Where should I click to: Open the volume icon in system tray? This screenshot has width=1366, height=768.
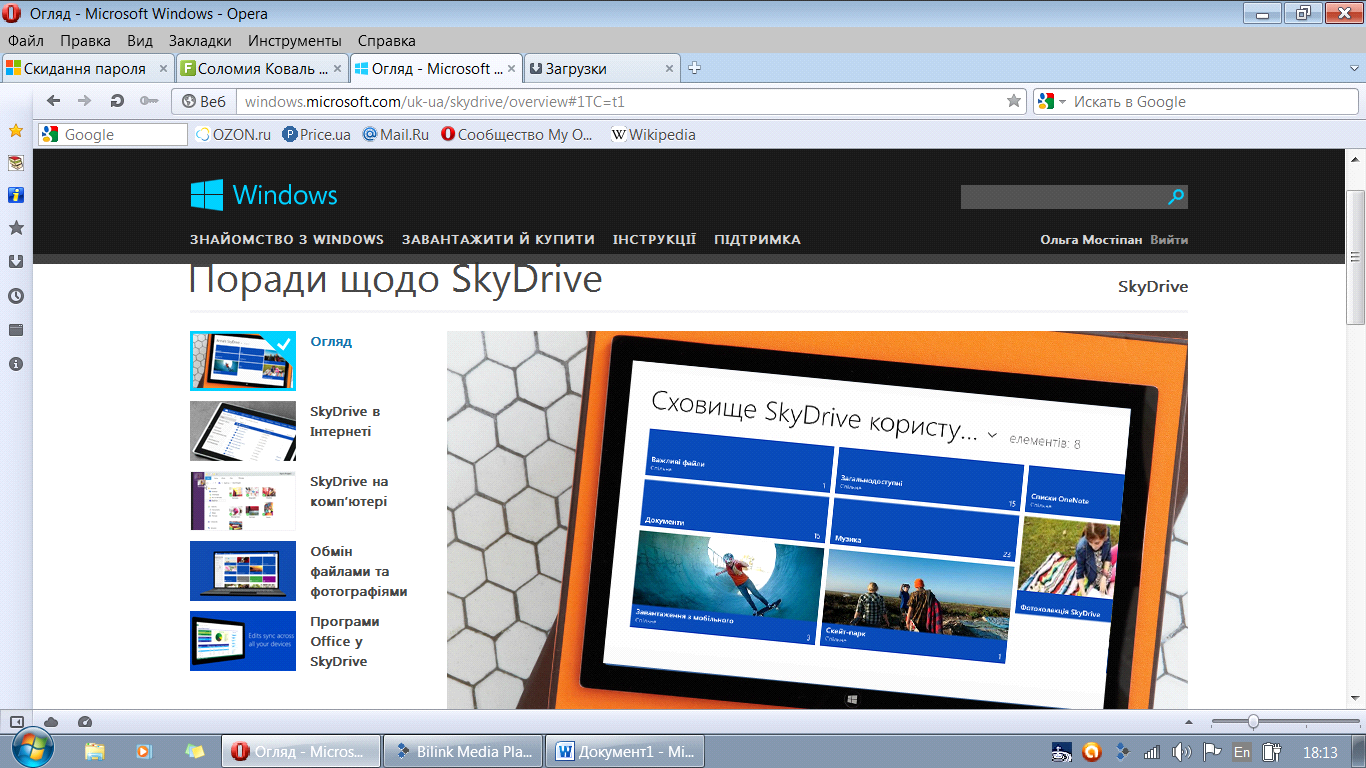tap(1181, 752)
